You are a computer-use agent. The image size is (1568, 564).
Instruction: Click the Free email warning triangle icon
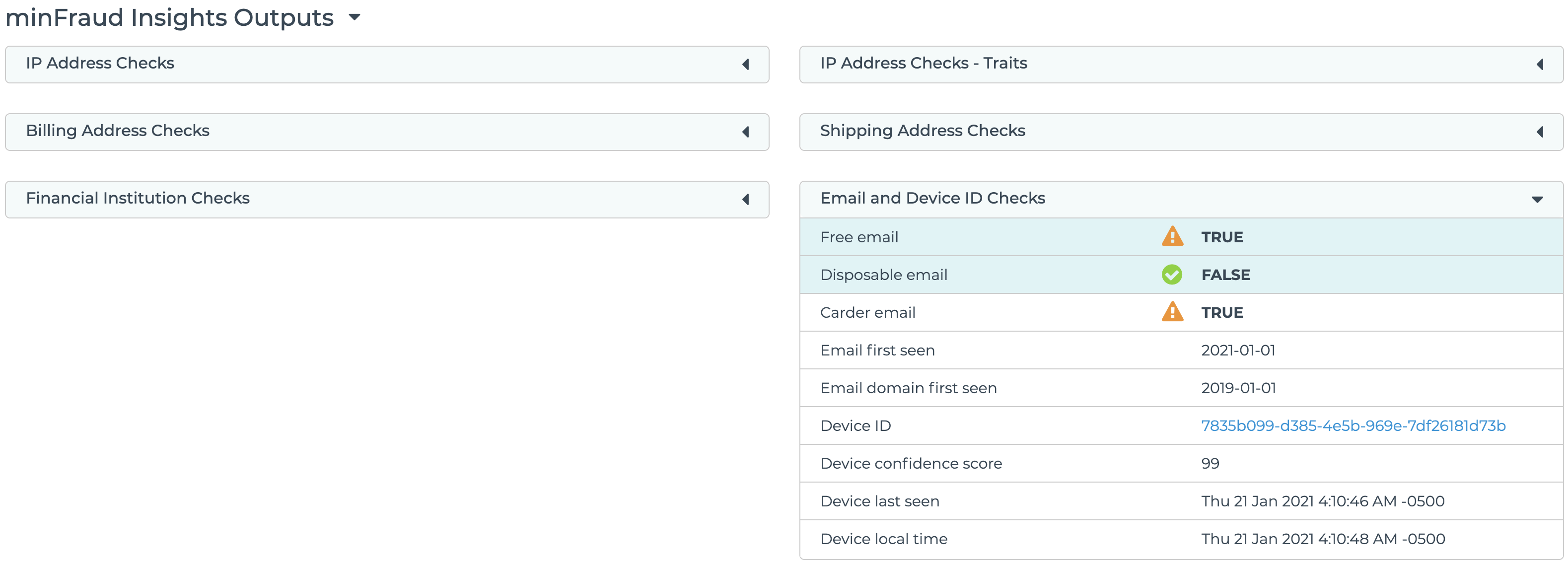[x=1172, y=237]
